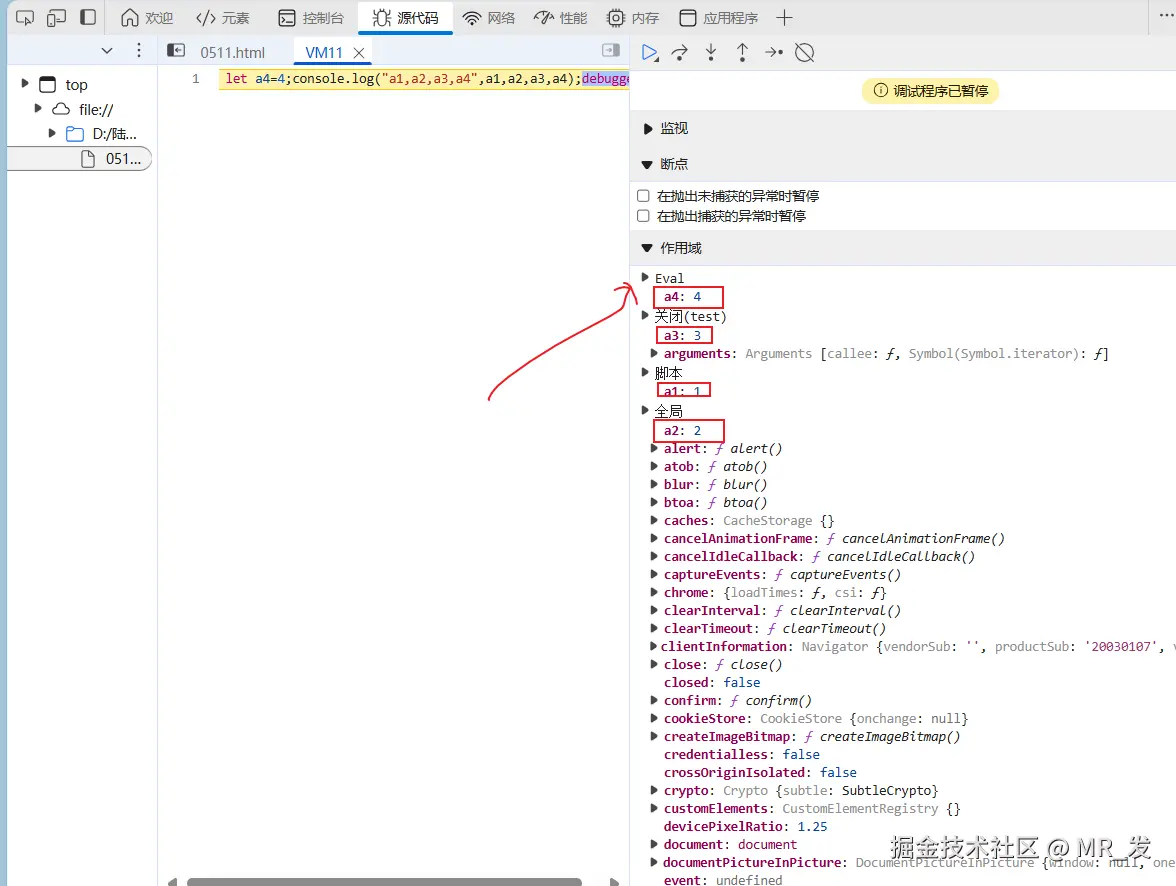Expand the crypto entry
The height and width of the screenshot is (886, 1176).
[654, 791]
